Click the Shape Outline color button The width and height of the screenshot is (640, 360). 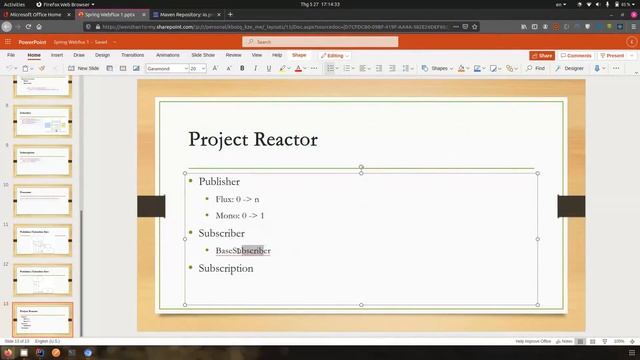(477, 69)
